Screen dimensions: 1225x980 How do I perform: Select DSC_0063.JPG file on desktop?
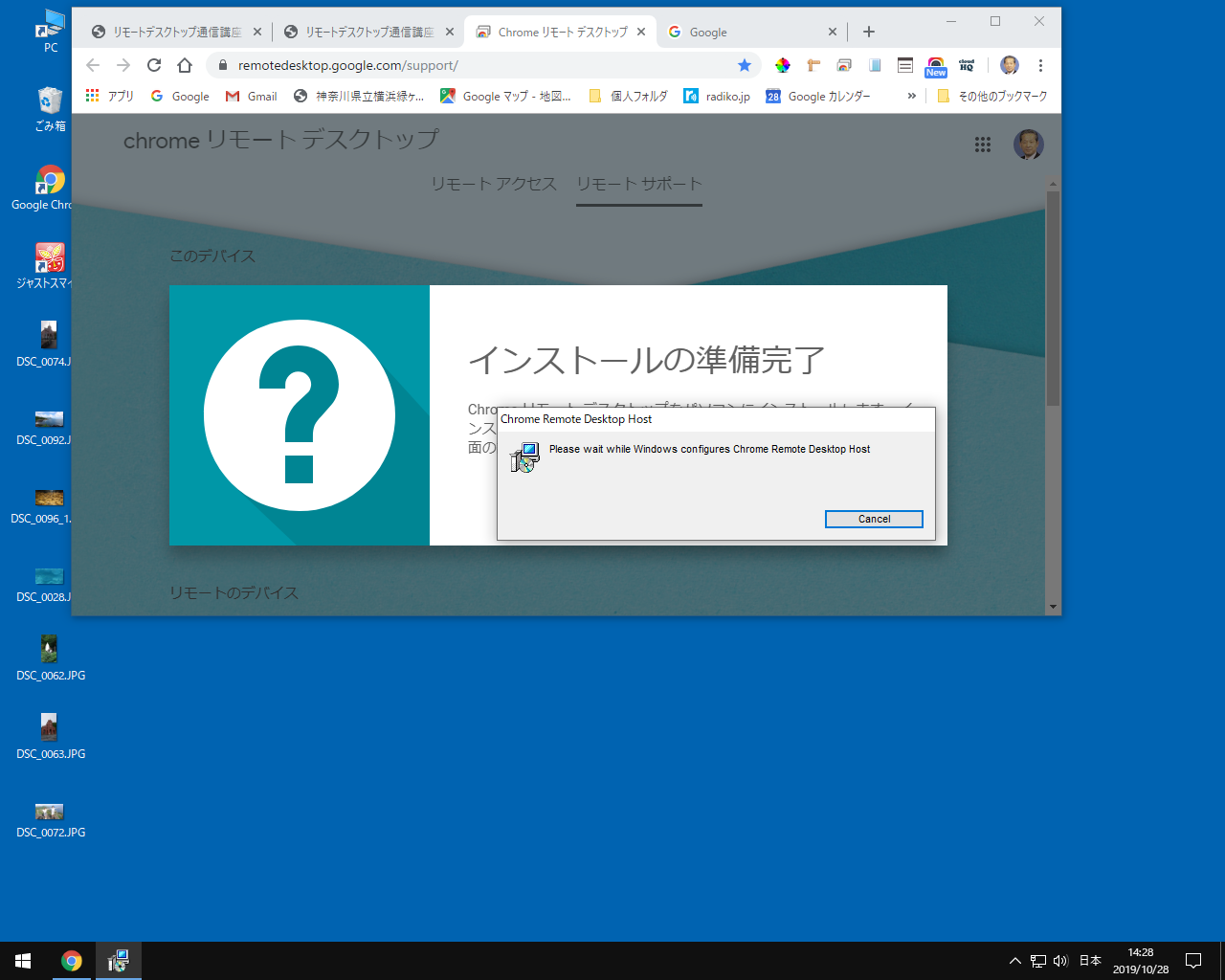click(51, 737)
